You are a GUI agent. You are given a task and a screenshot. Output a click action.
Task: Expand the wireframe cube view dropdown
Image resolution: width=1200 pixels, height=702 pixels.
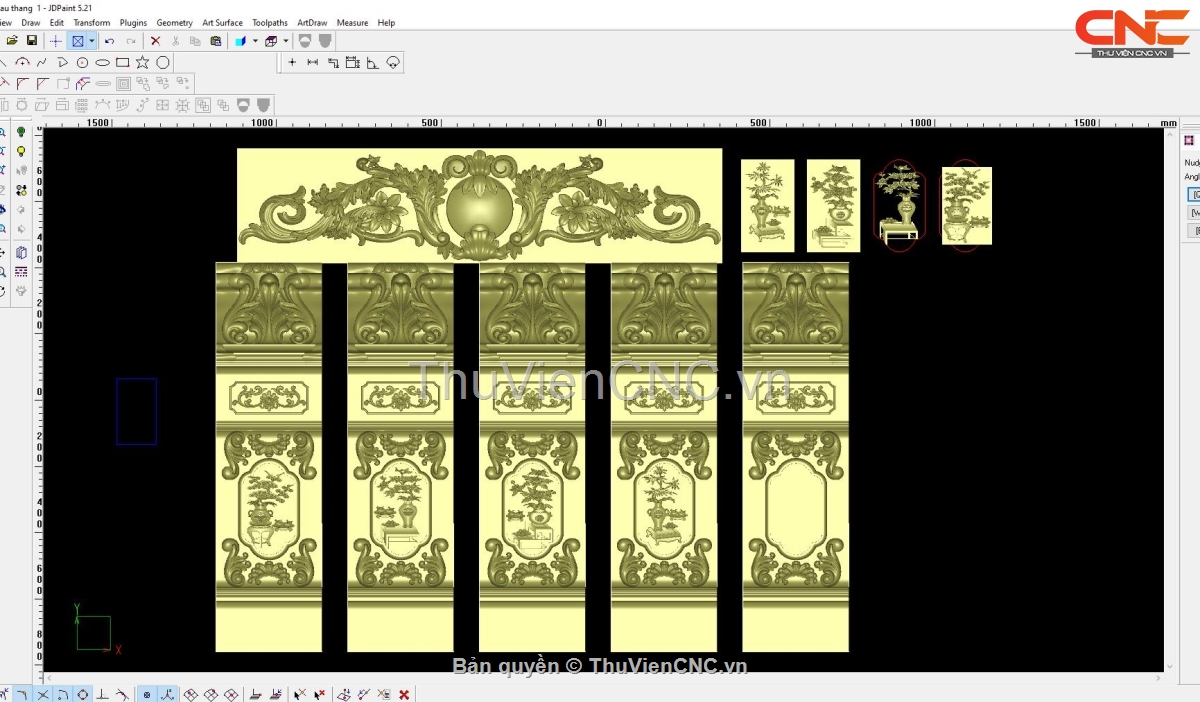point(286,41)
